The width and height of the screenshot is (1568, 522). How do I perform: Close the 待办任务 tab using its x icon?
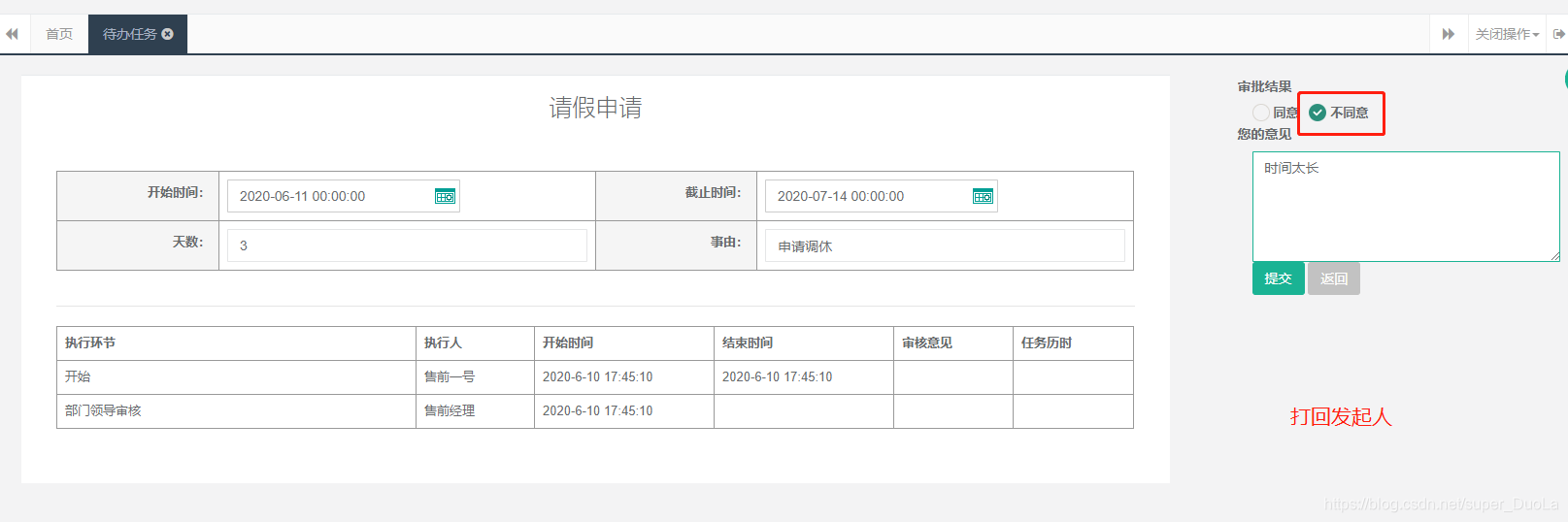(167, 34)
